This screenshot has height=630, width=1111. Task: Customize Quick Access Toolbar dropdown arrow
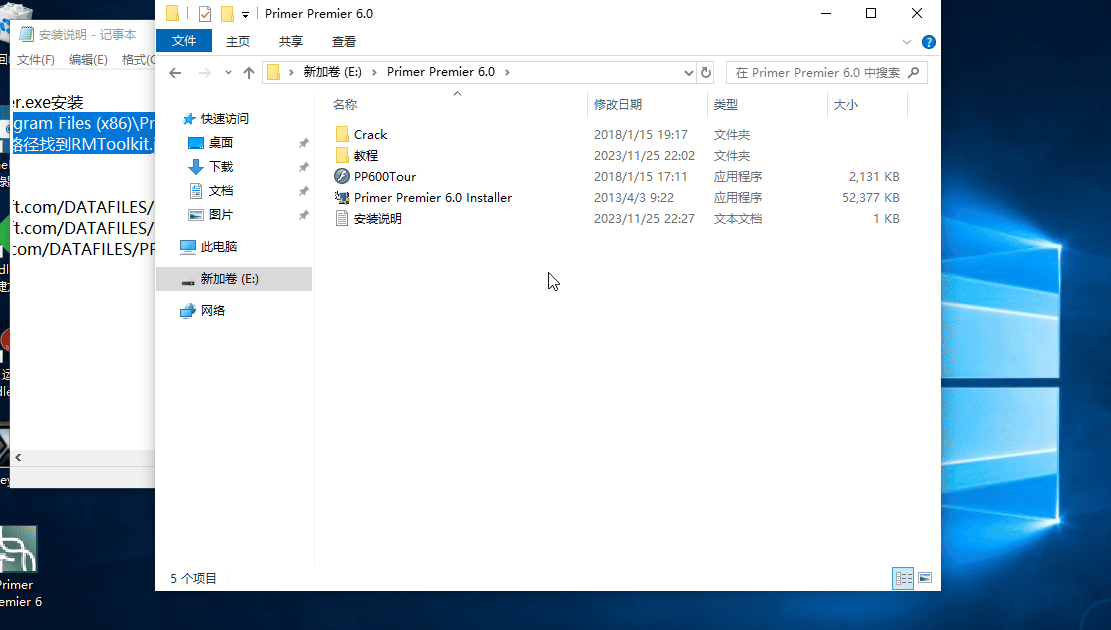[x=245, y=14]
